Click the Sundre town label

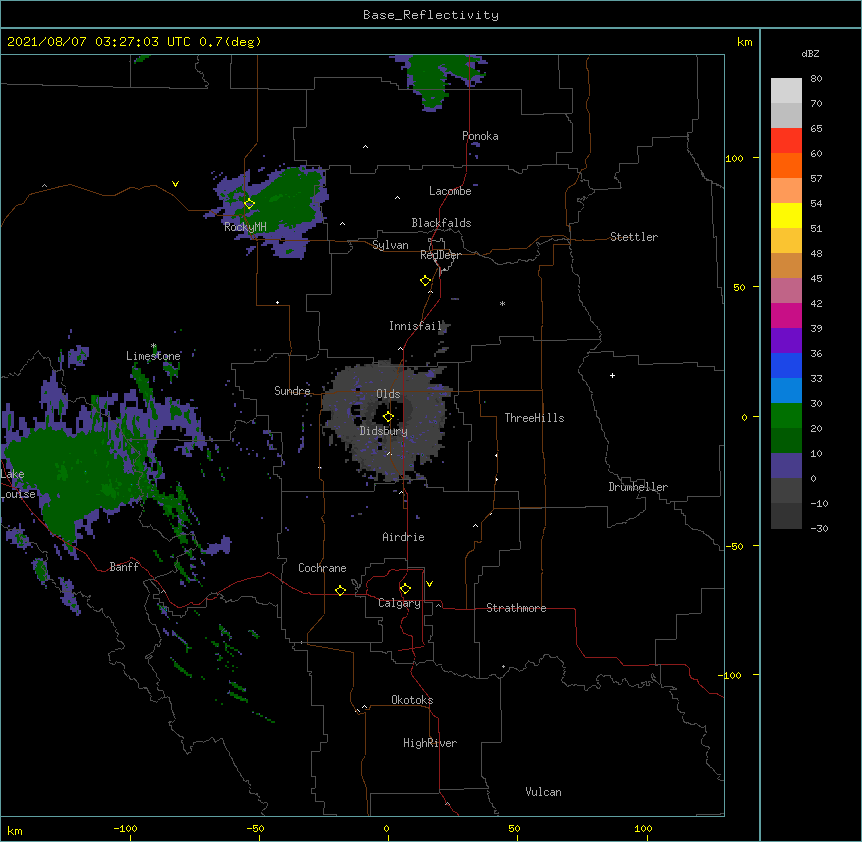[292, 391]
